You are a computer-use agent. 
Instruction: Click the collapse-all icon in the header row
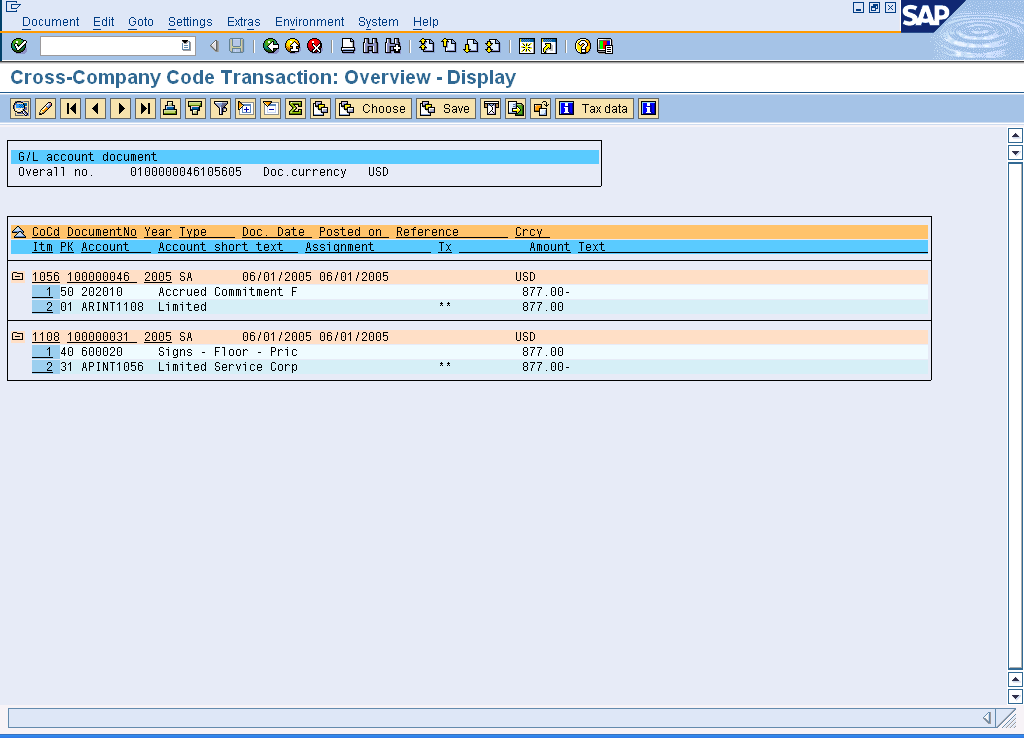point(18,232)
